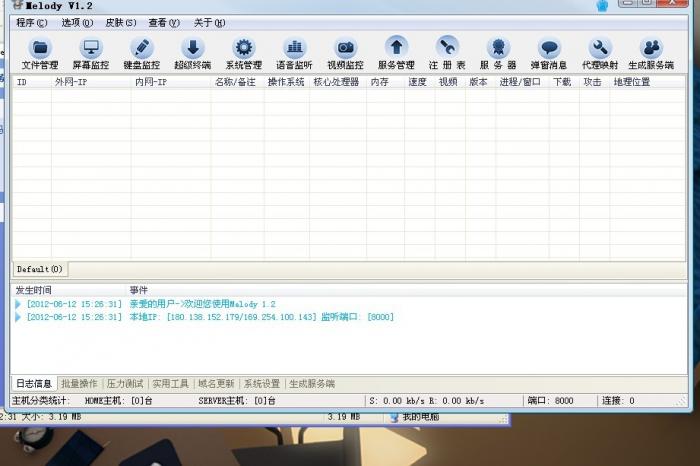Click the 端口: 8000 status bar entry
The height and width of the screenshot is (466, 700).
pyautogui.click(x=550, y=401)
